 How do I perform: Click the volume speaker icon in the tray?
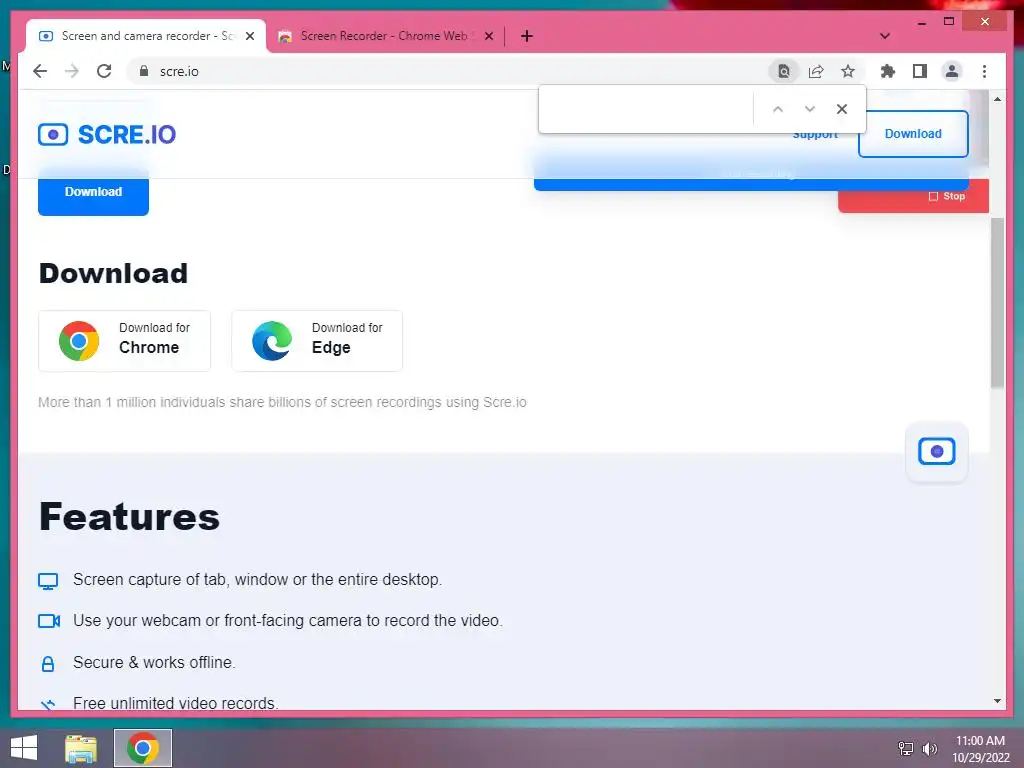930,748
